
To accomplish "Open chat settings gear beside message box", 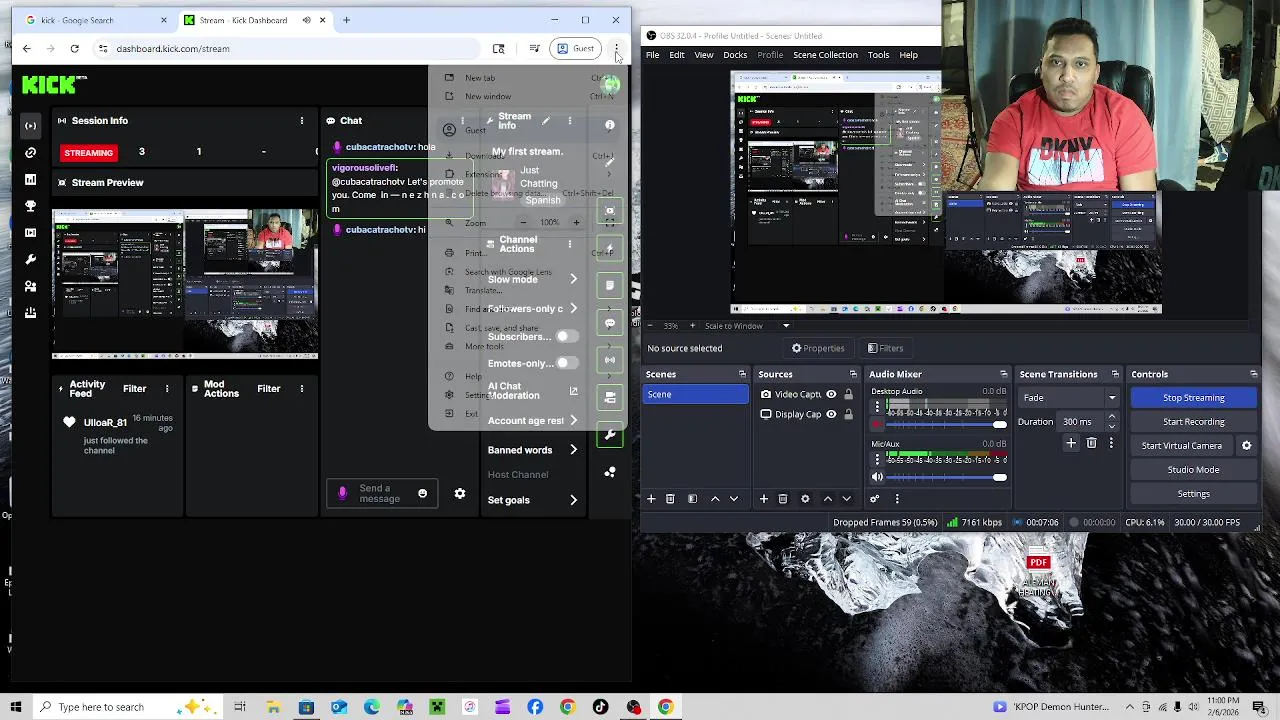I will tap(460, 494).
